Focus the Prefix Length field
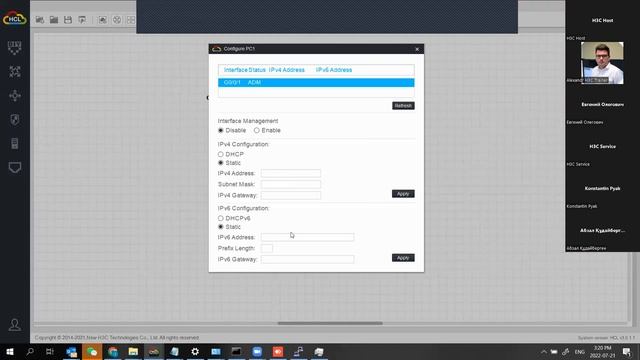 (x=267, y=249)
